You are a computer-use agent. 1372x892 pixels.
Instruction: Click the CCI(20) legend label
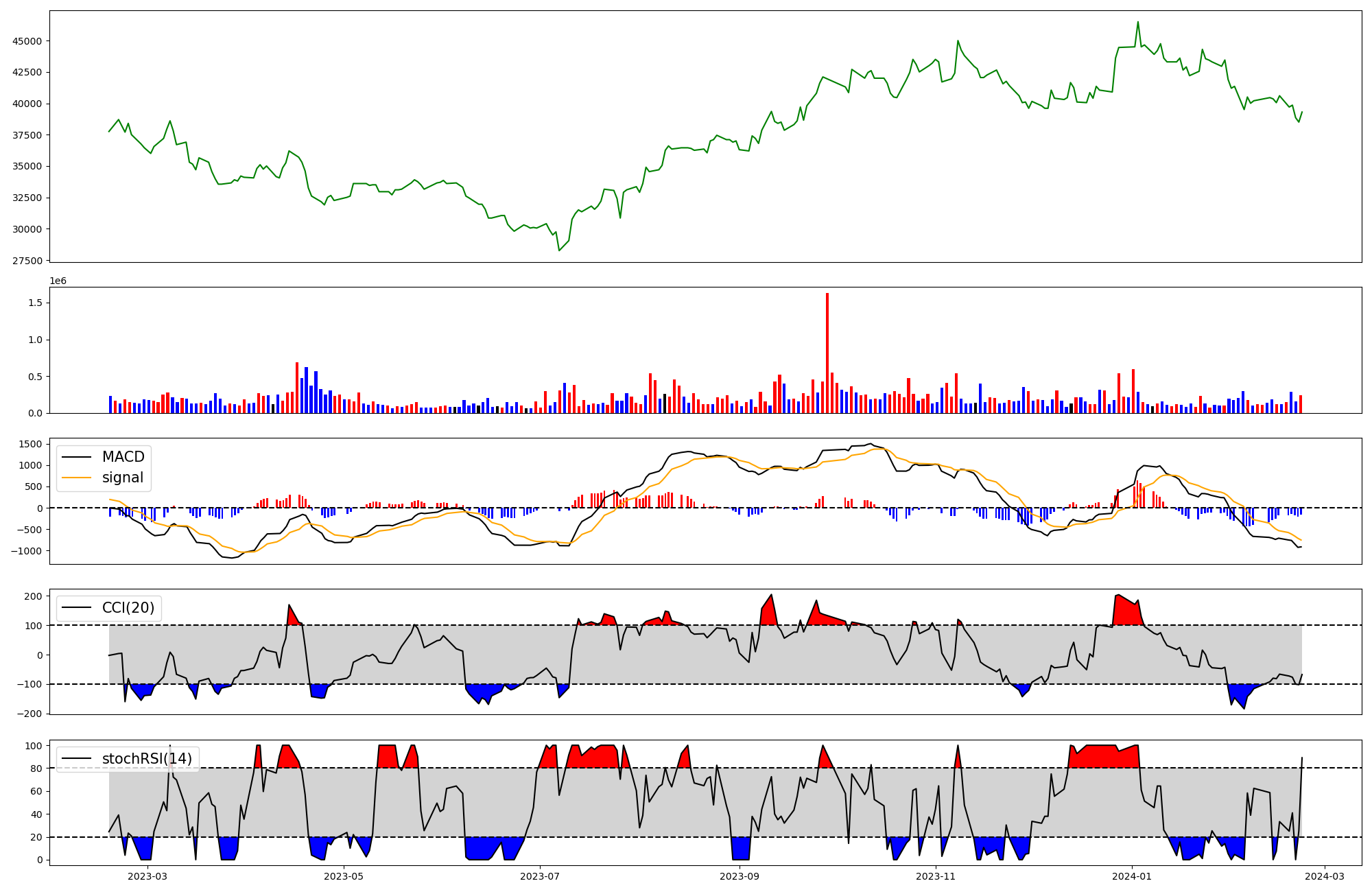pyautogui.click(x=128, y=608)
